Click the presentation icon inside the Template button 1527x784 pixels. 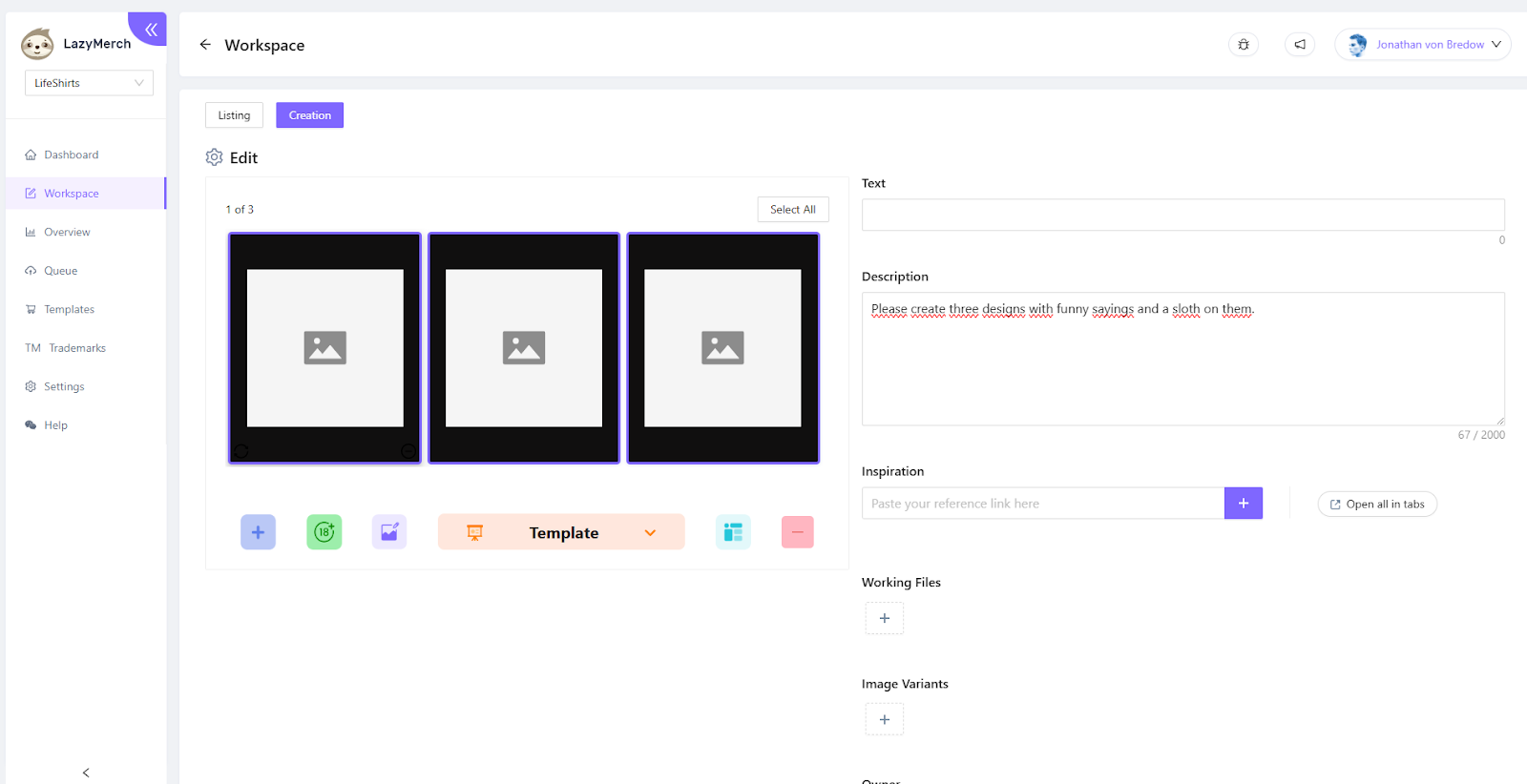pyautogui.click(x=474, y=533)
